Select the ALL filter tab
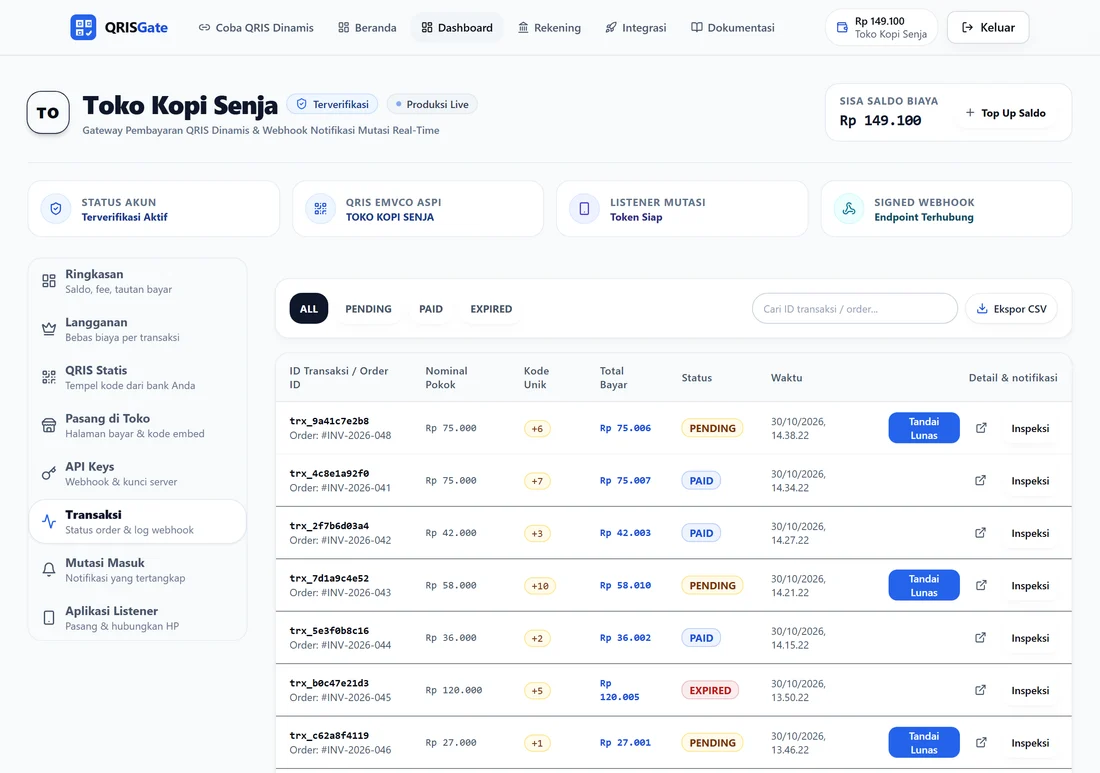This screenshot has width=1100, height=773. [x=309, y=309]
